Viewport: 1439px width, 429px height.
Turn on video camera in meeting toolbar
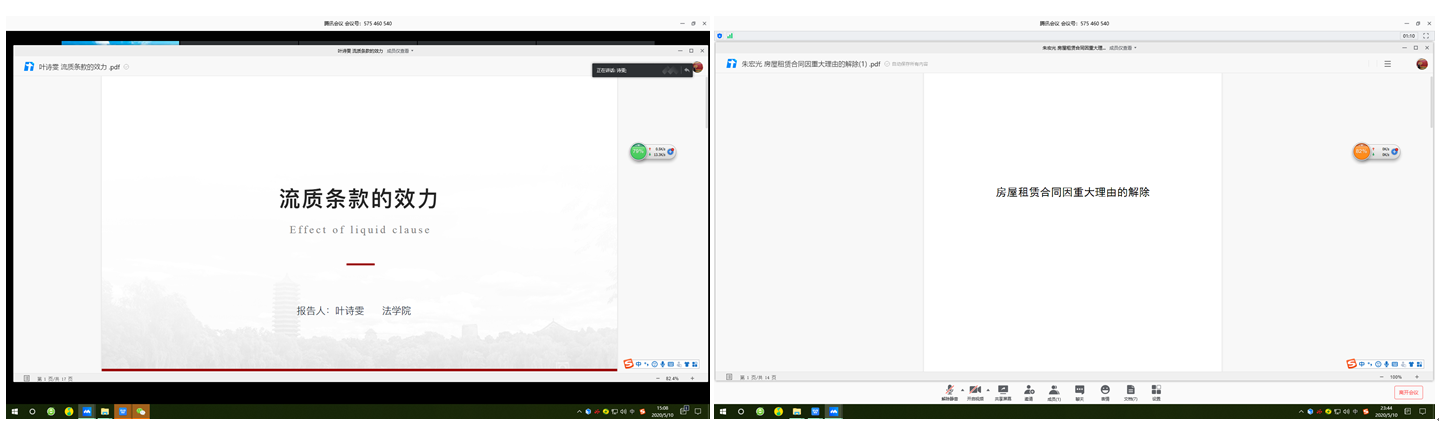(x=974, y=389)
